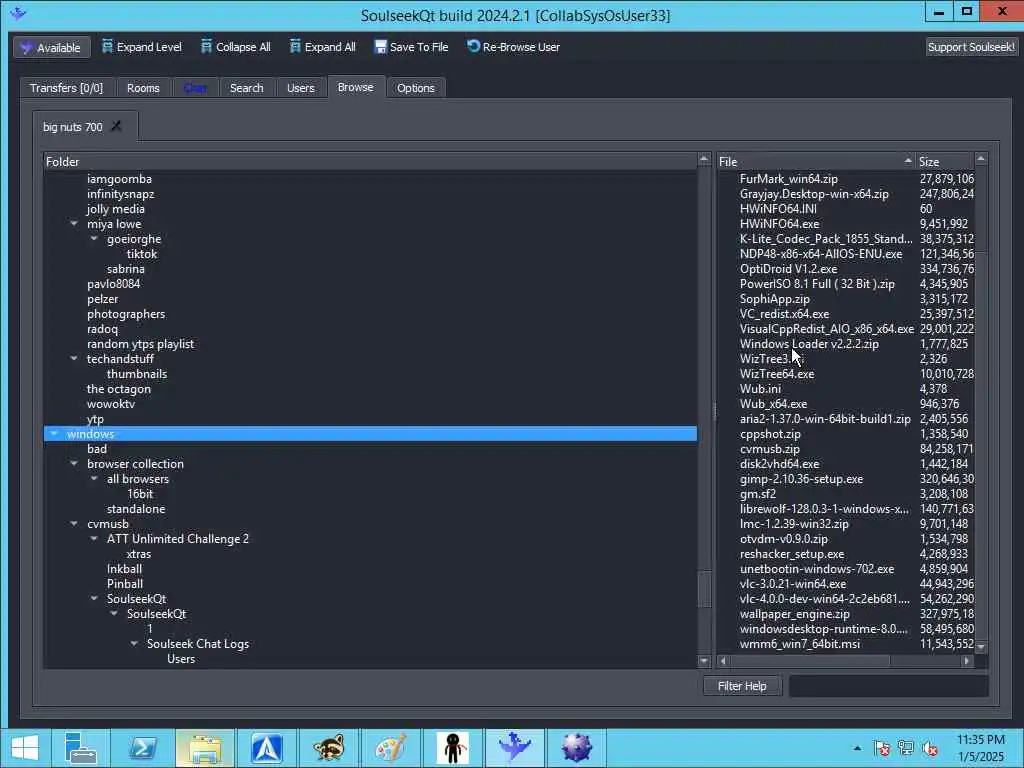Click the Save To File disk icon
Screen dimensions: 1024x768
[x=380, y=46]
